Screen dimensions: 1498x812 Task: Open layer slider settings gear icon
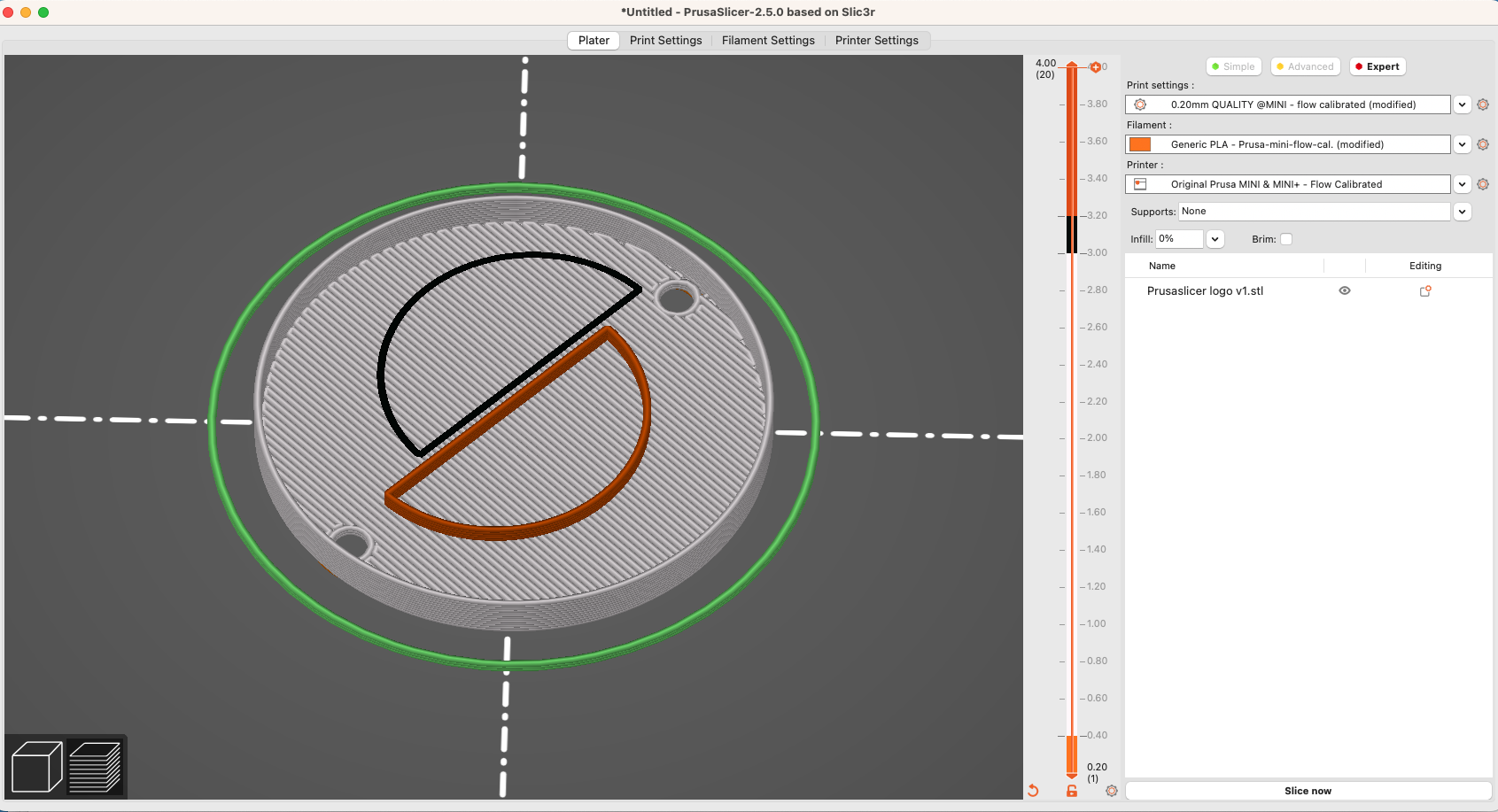[1112, 791]
